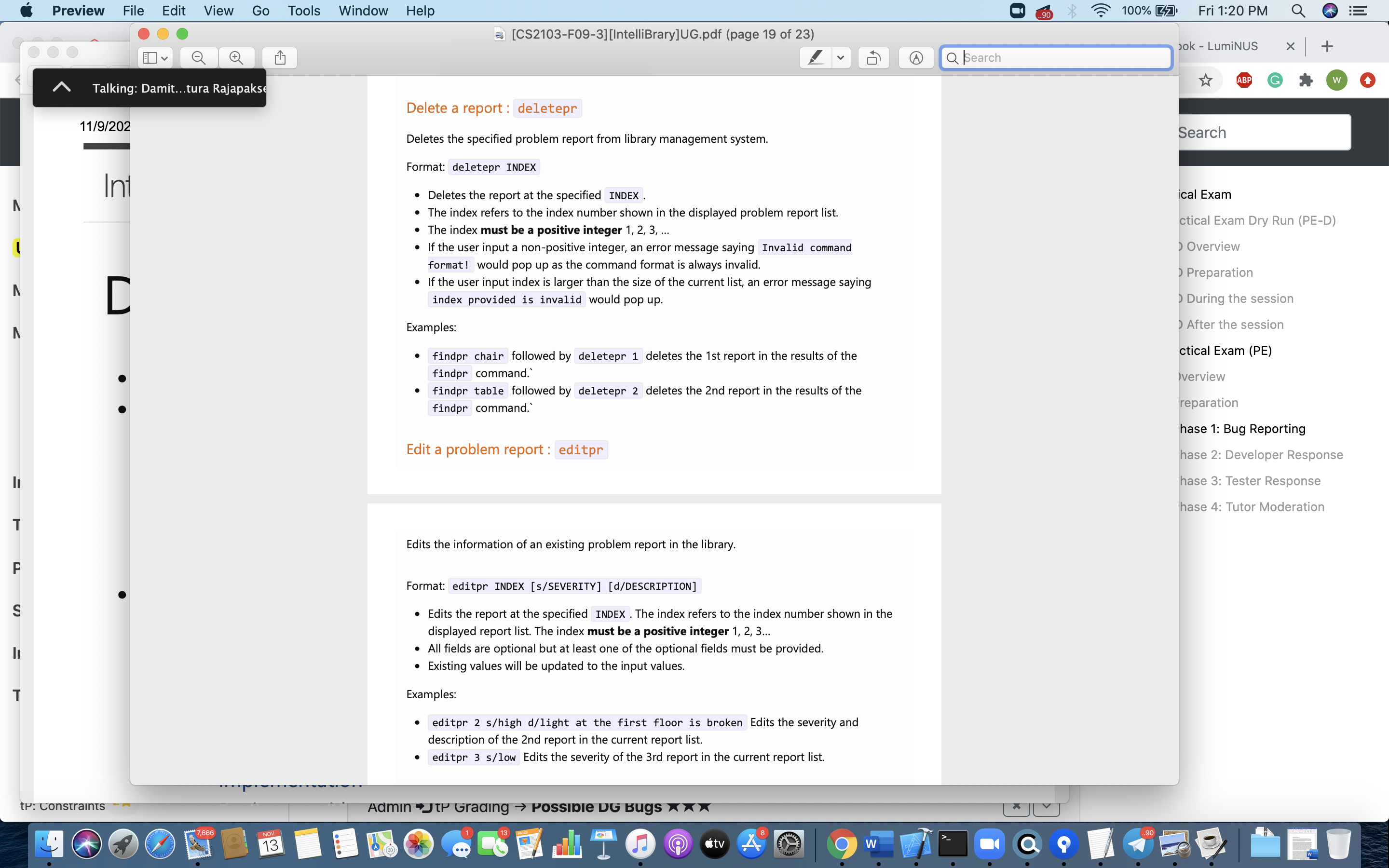Open the Zoom app in Dock
This screenshot has height=868, width=1389.
[x=989, y=844]
